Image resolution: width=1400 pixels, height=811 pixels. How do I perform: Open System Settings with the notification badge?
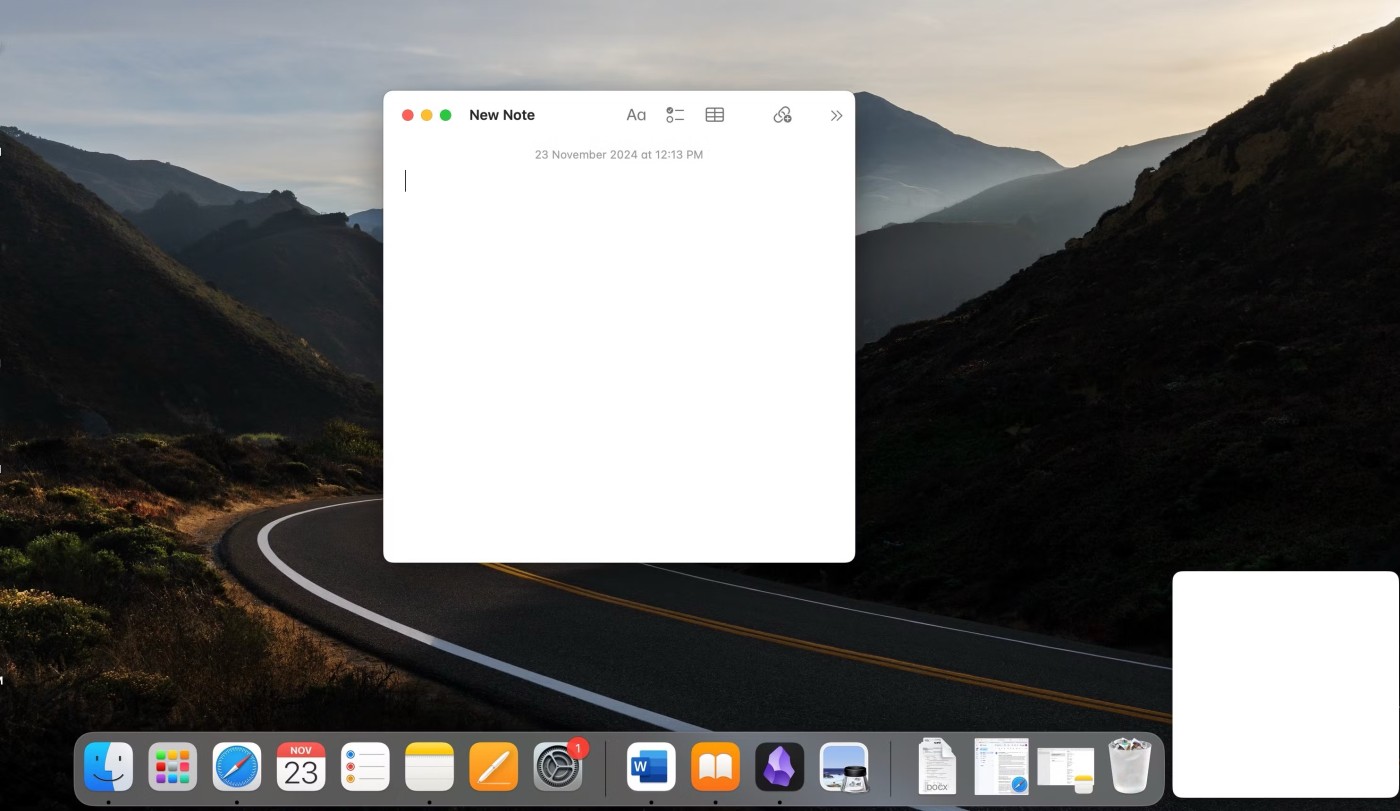557,767
